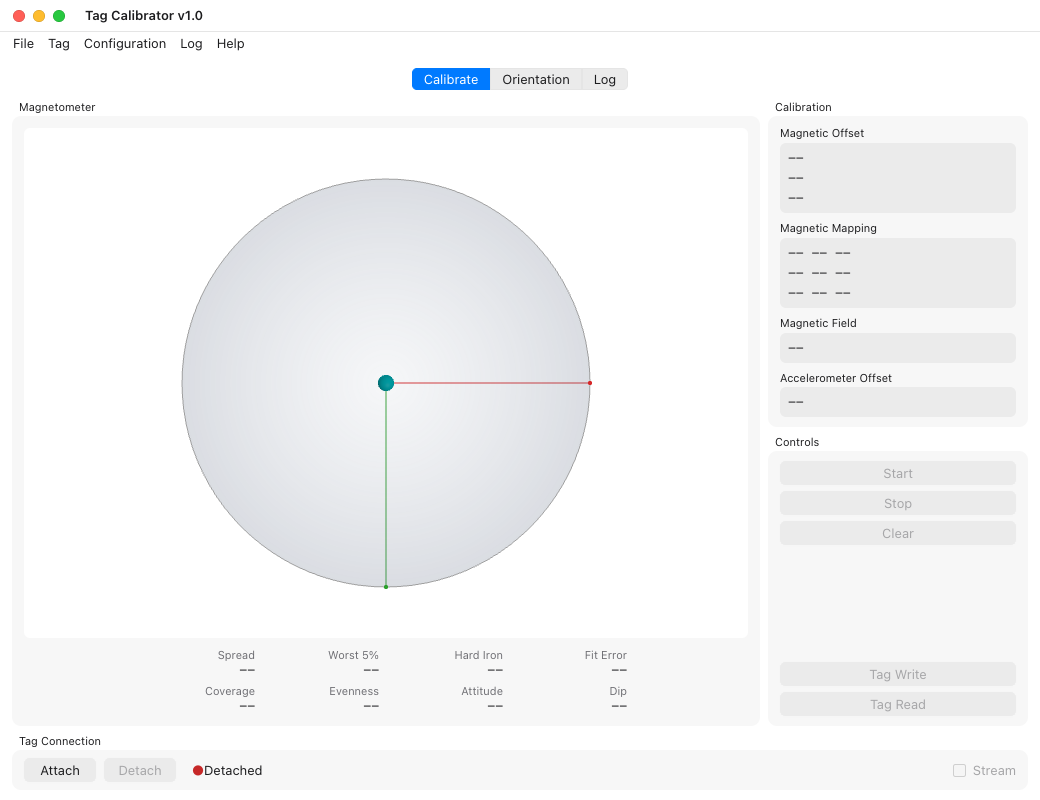The width and height of the screenshot is (1040, 800).
Task: Click the Calibration section heading
Action: 803,107
